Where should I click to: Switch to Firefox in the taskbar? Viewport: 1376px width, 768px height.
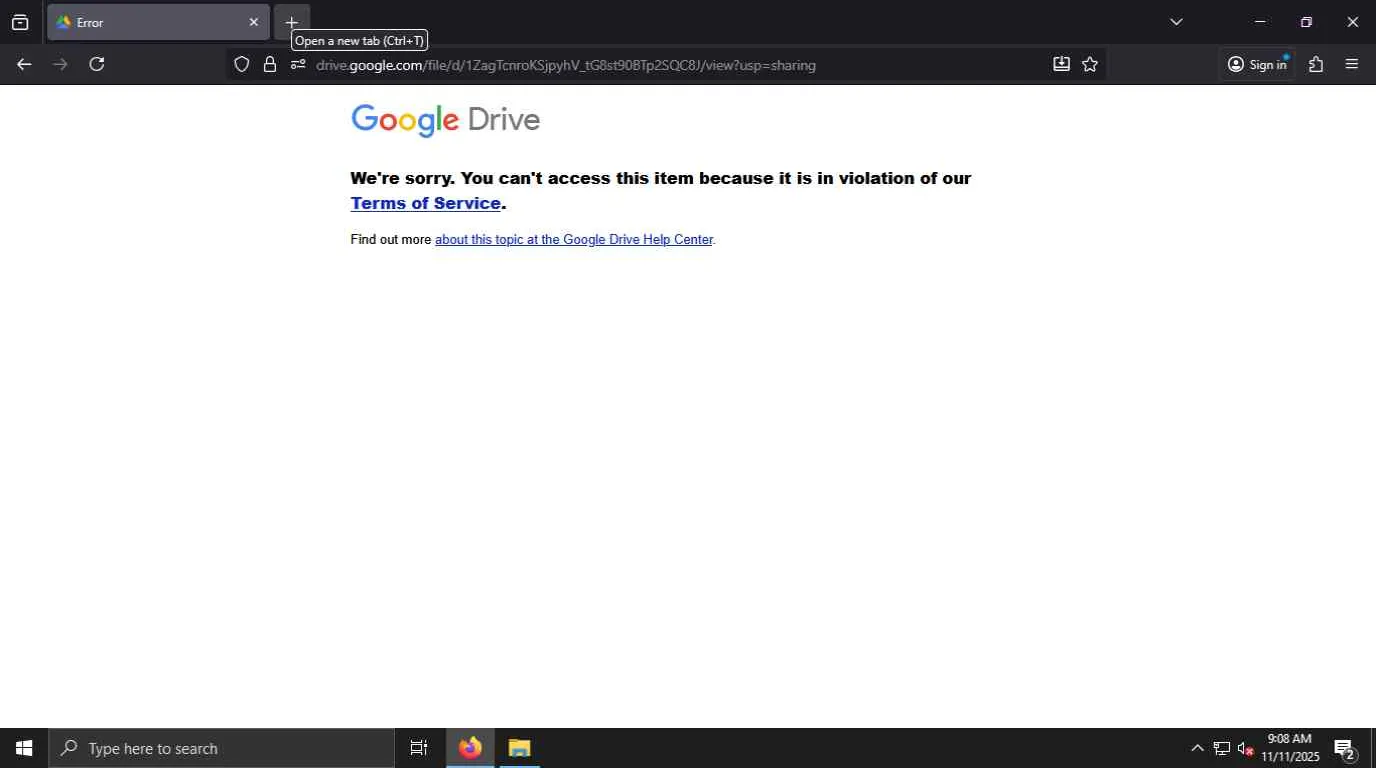470,748
